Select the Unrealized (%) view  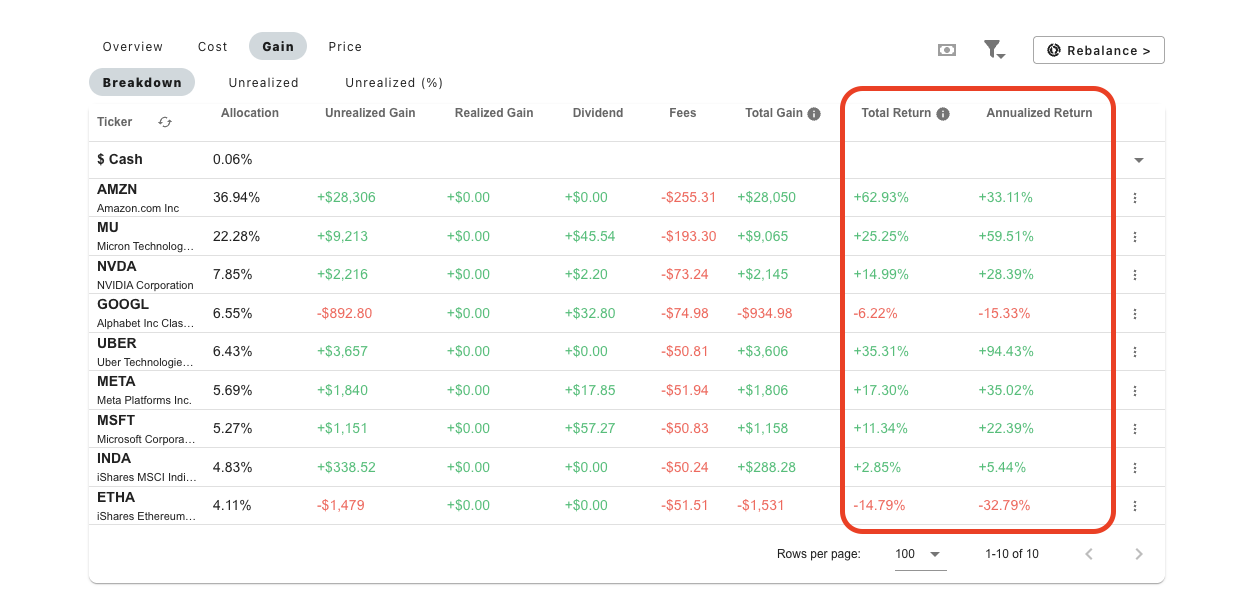(x=393, y=82)
